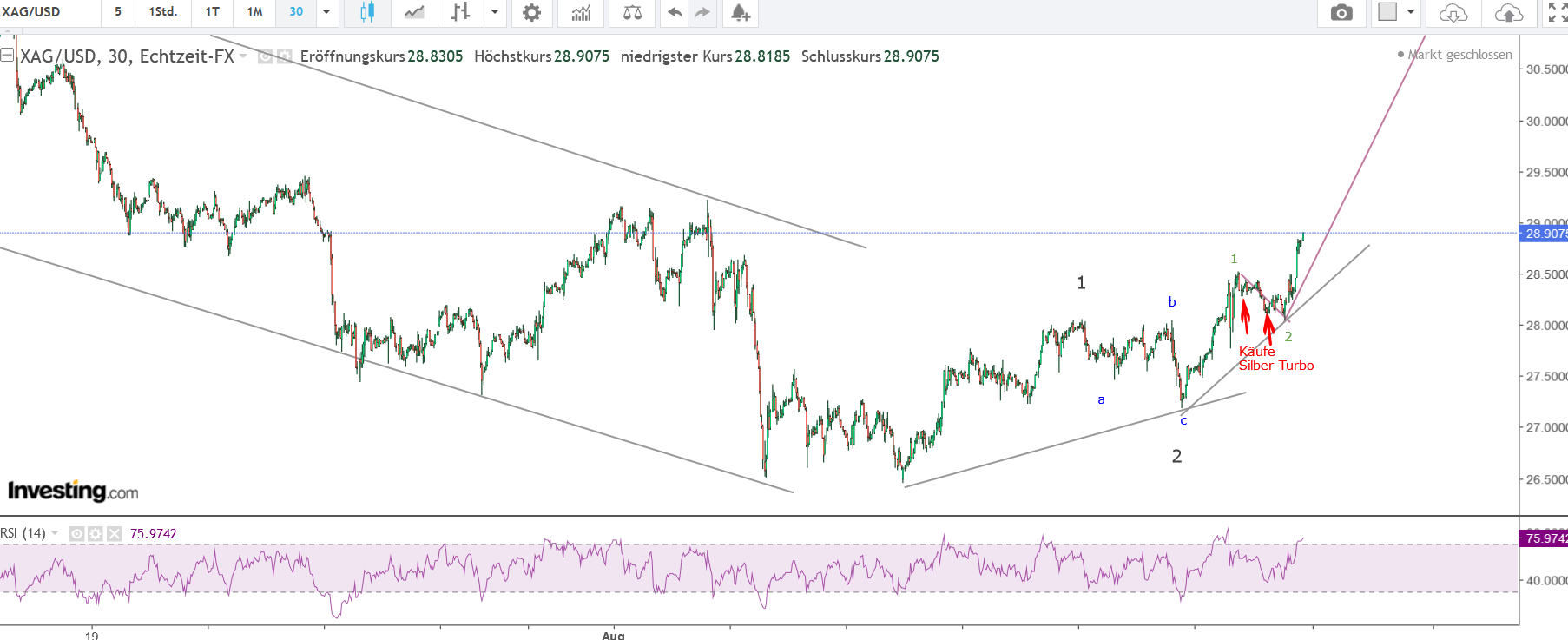Click the Eröffnungskurs value 28.8305
Screen dimensions: 1568x640
coord(435,56)
